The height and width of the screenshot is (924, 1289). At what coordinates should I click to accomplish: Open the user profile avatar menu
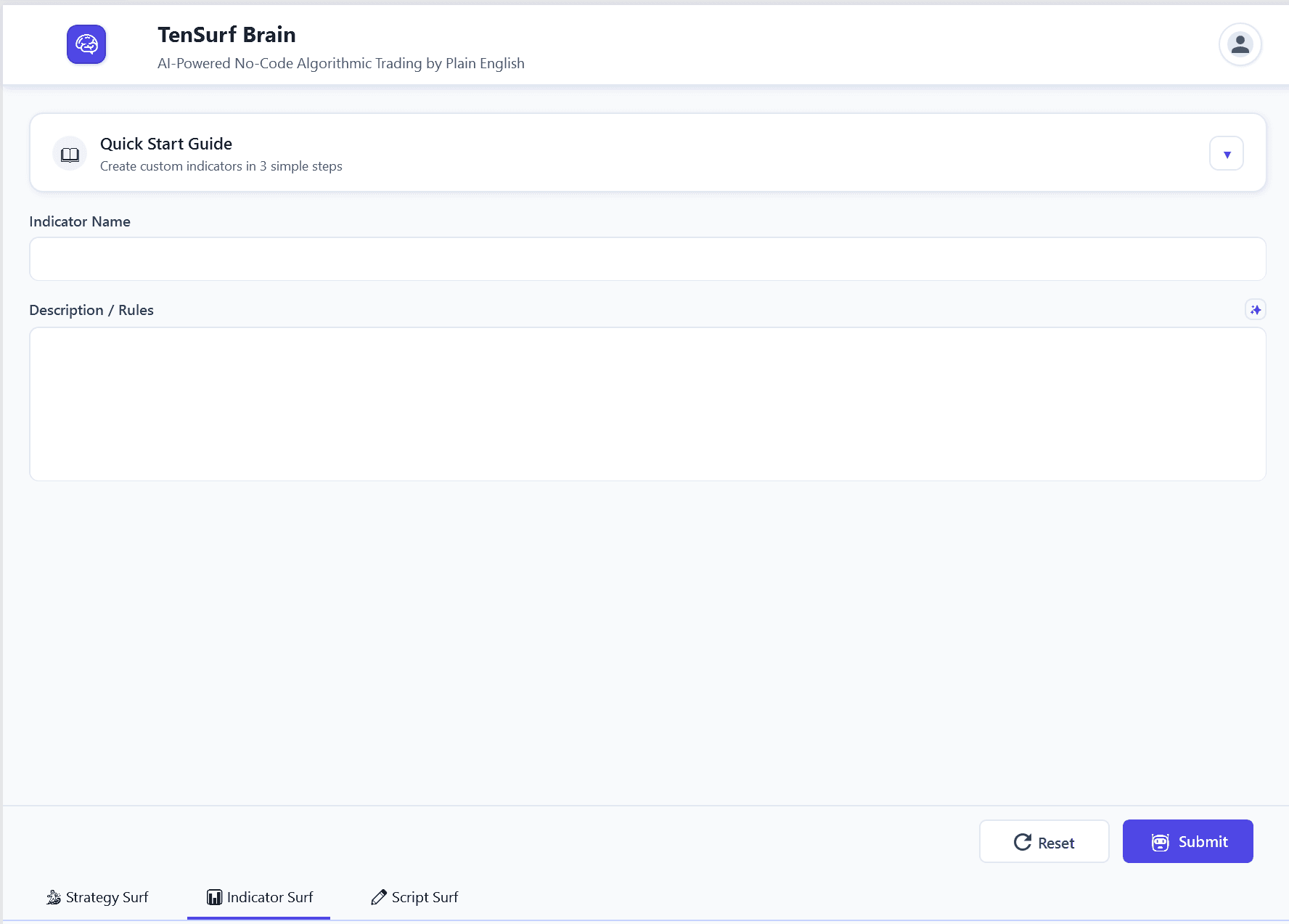pyautogui.click(x=1240, y=44)
